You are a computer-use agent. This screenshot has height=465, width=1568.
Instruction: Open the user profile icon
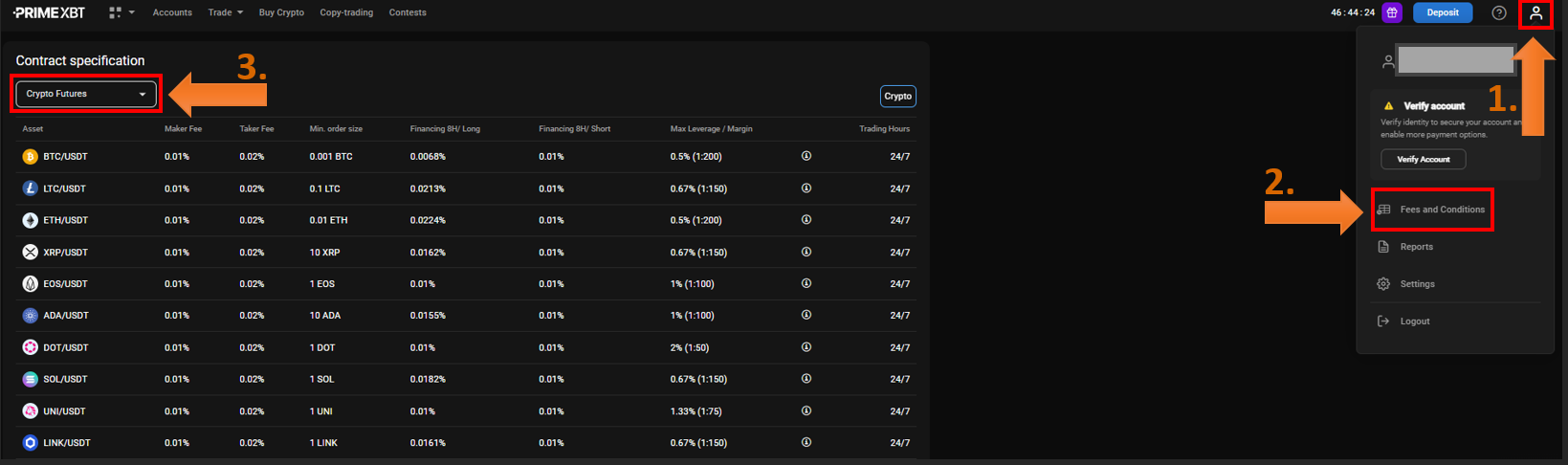click(1535, 13)
